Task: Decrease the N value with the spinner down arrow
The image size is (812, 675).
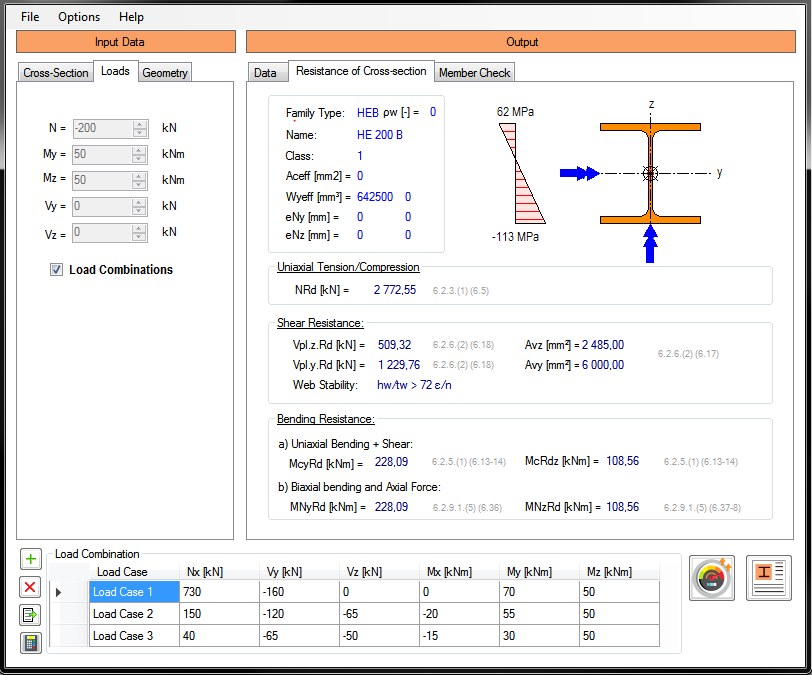Action: 139,133
